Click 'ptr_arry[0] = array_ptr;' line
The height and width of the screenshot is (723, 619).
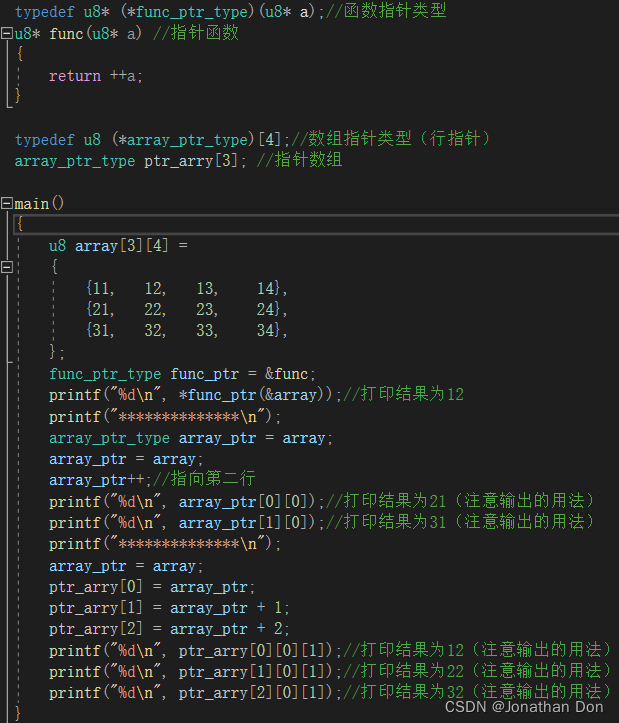point(152,587)
